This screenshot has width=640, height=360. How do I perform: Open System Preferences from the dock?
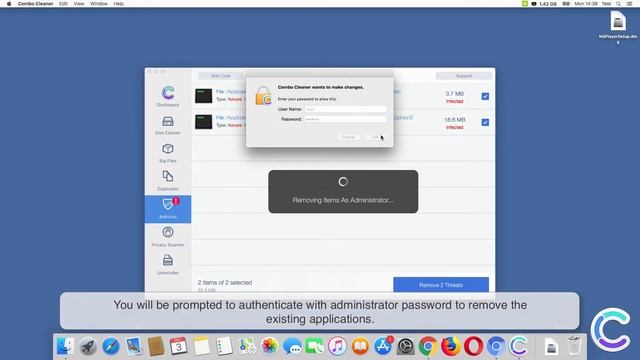point(405,346)
